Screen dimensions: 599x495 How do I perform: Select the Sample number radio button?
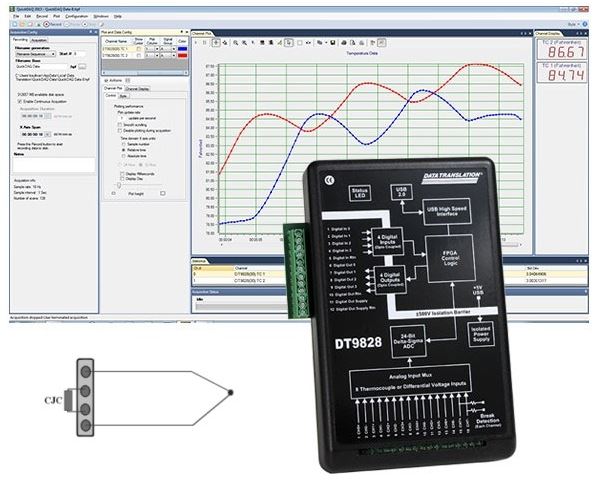pos(123,144)
